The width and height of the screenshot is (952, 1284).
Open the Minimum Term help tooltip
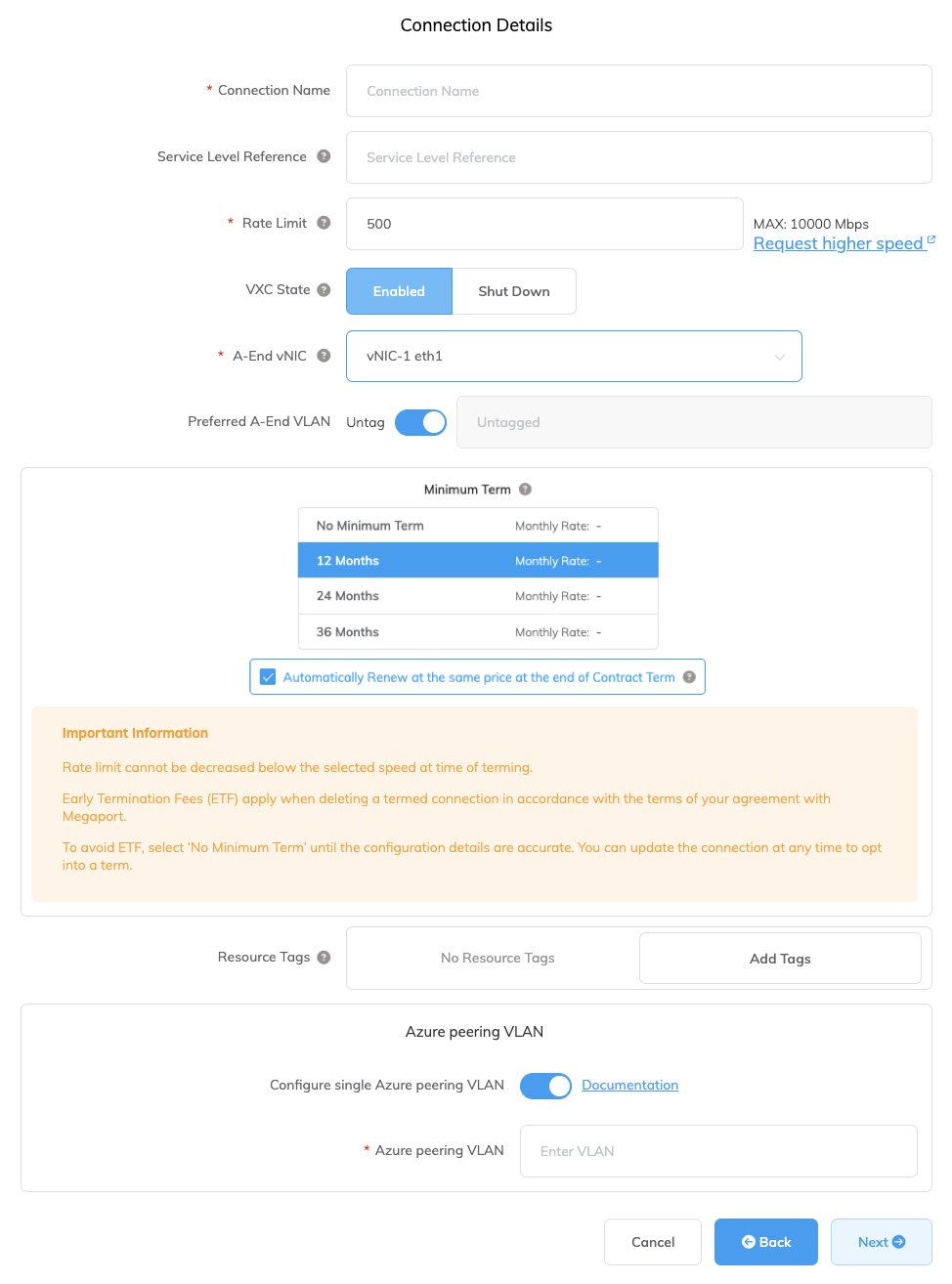(x=525, y=489)
